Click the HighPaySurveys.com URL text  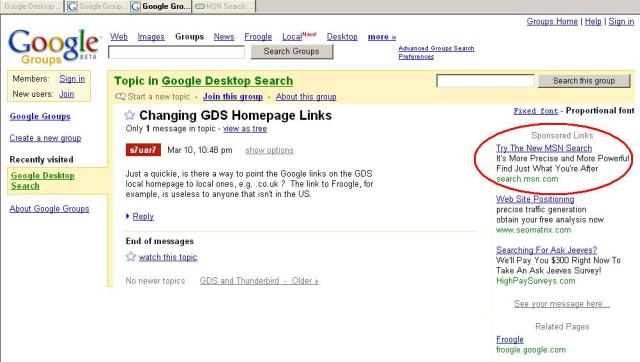tap(536, 281)
